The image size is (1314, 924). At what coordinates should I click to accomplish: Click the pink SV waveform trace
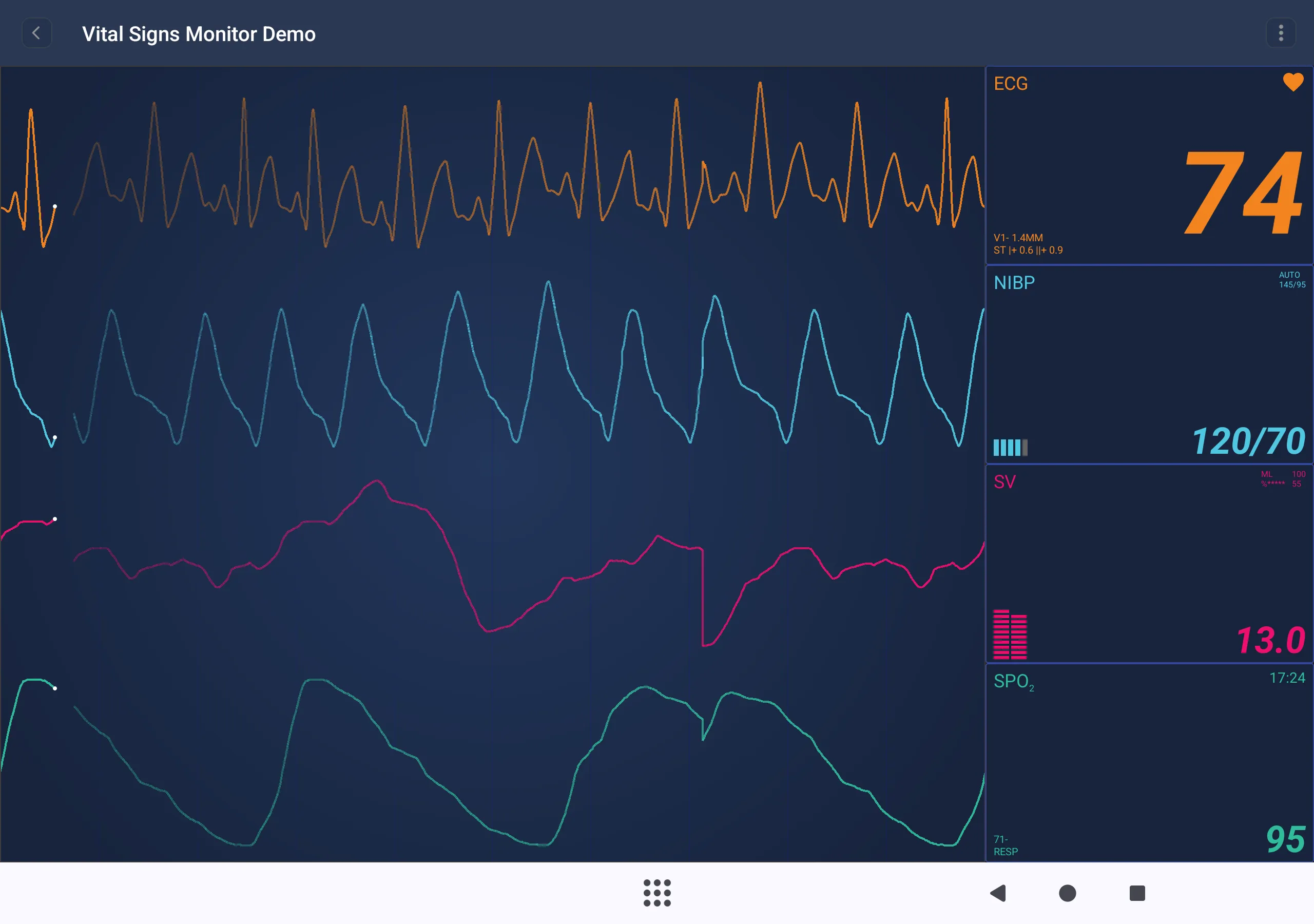[x=492, y=564]
